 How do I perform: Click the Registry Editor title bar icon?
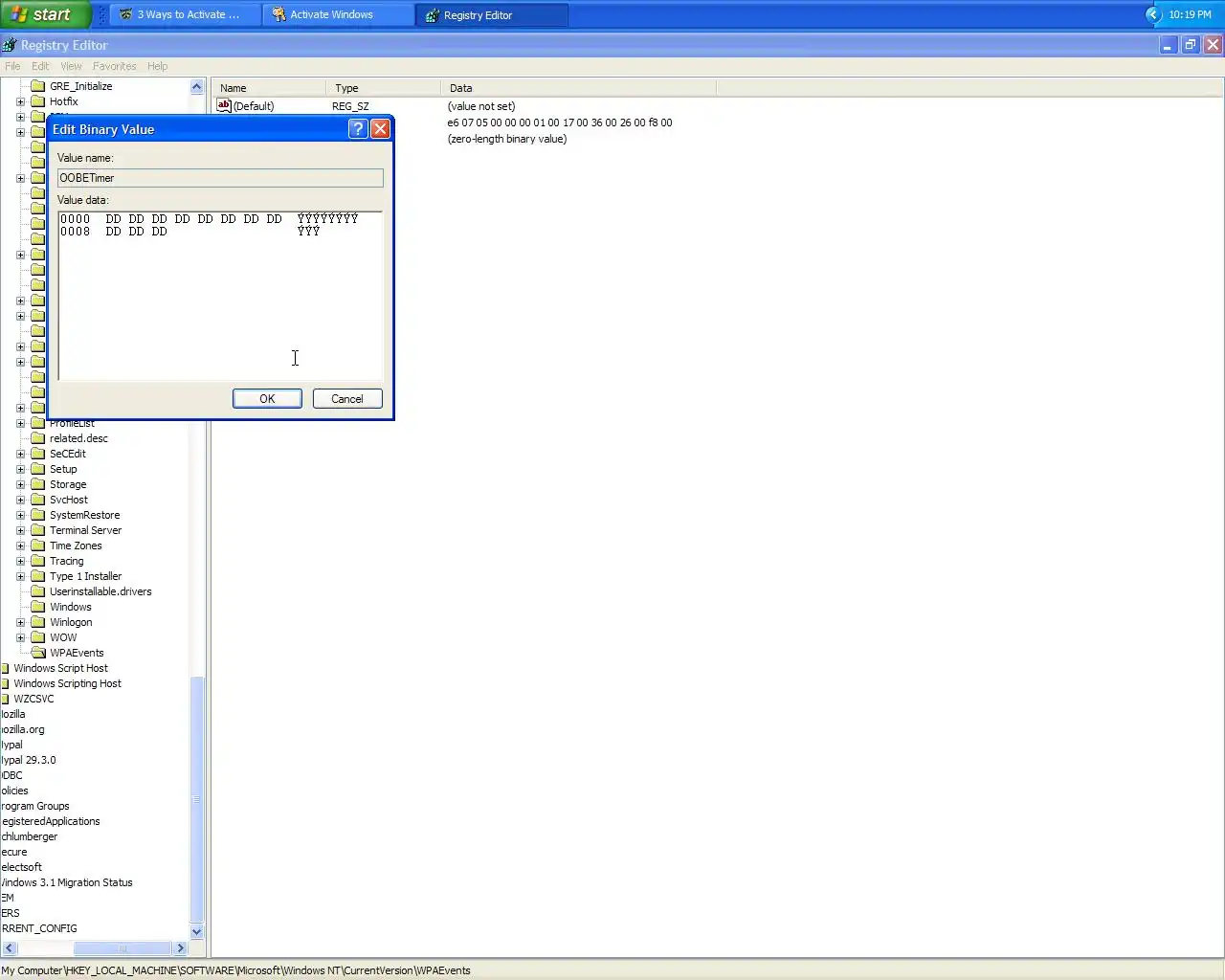[x=10, y=45]
